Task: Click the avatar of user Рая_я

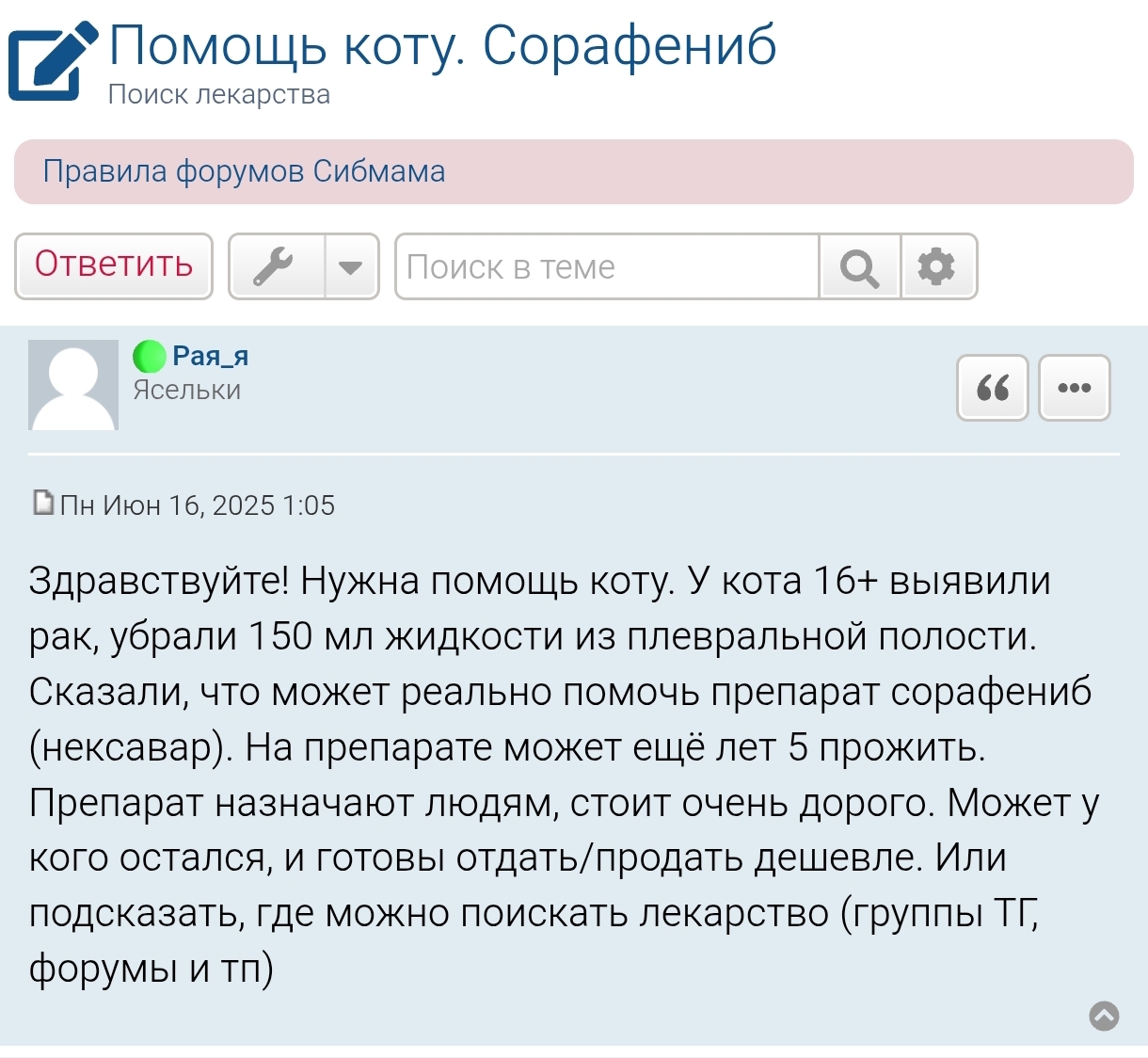Action: [x=73, y=385]
